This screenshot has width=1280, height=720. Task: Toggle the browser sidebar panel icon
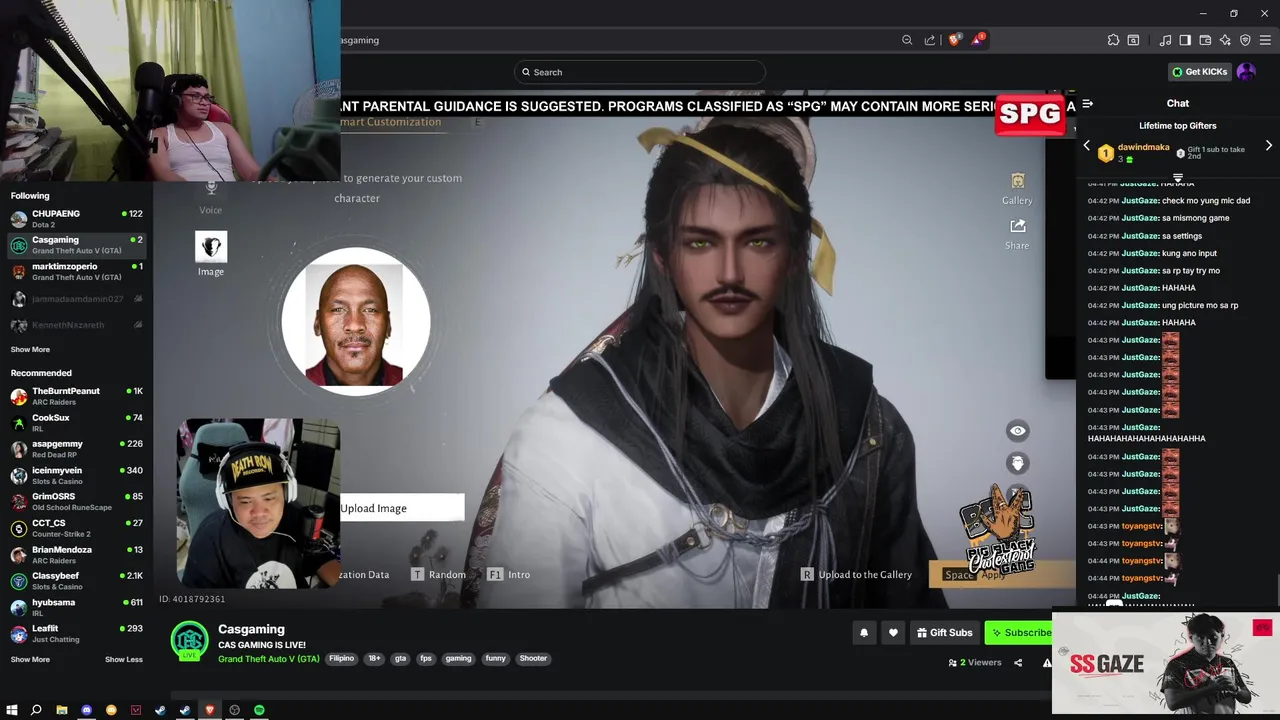point(1185,40)
